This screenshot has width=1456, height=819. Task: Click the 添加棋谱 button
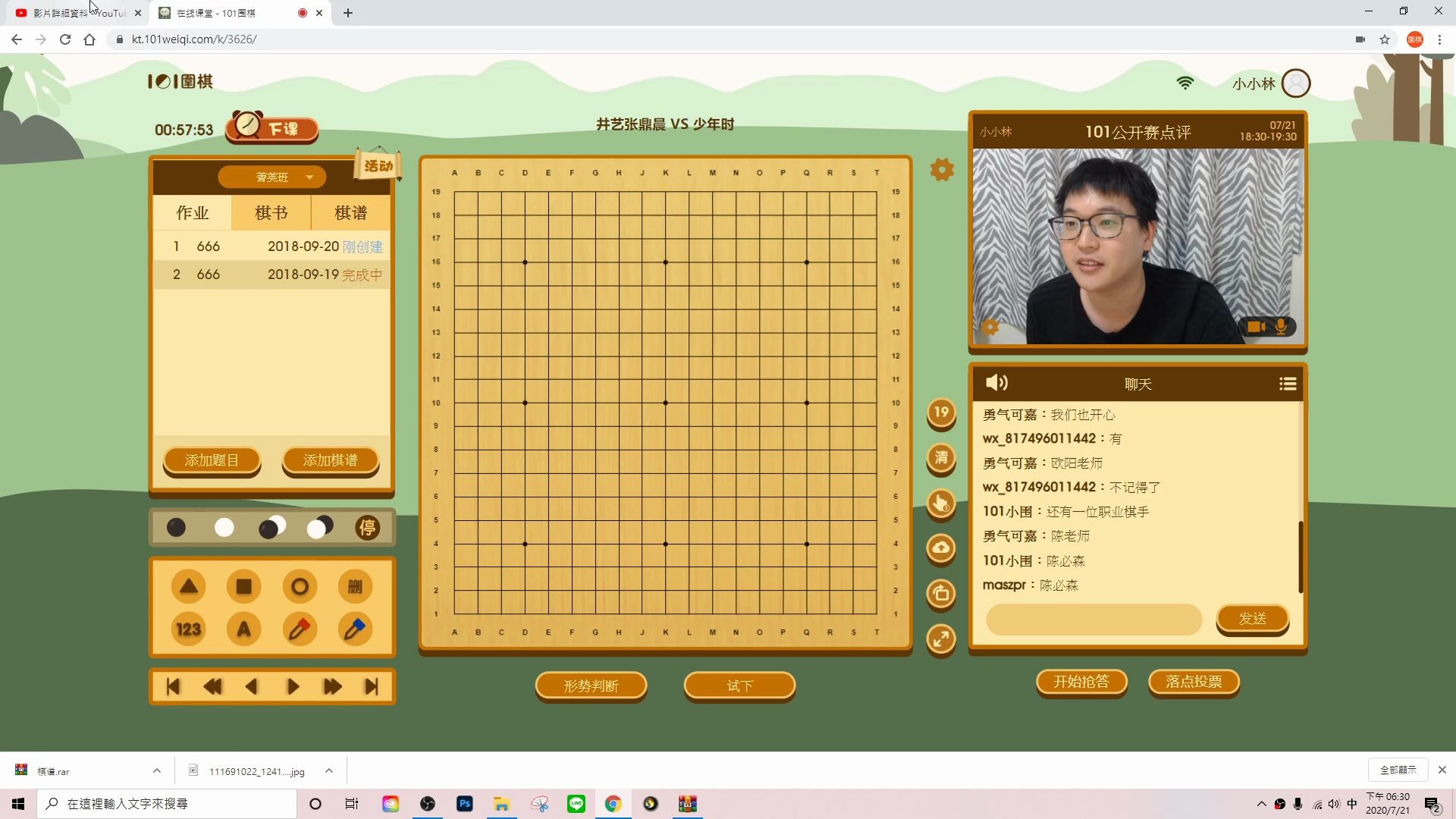click(331, 460)
